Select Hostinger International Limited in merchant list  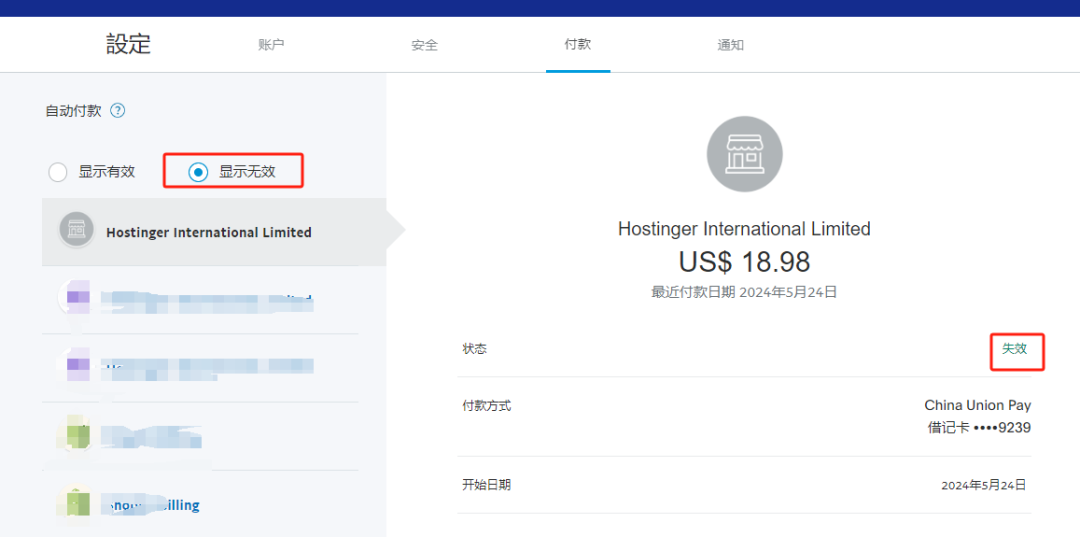[209, 232]
